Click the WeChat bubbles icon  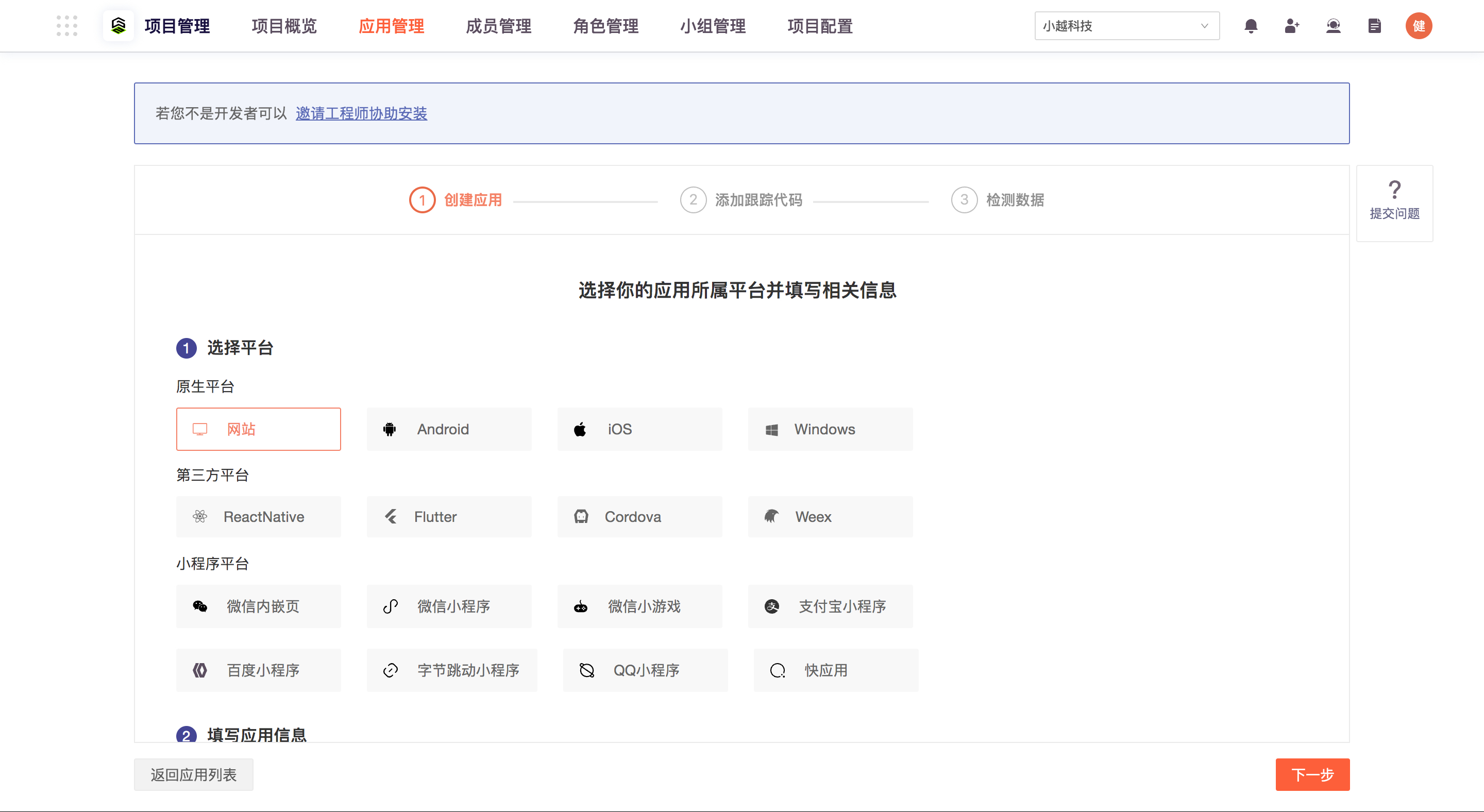coord(200,606)
